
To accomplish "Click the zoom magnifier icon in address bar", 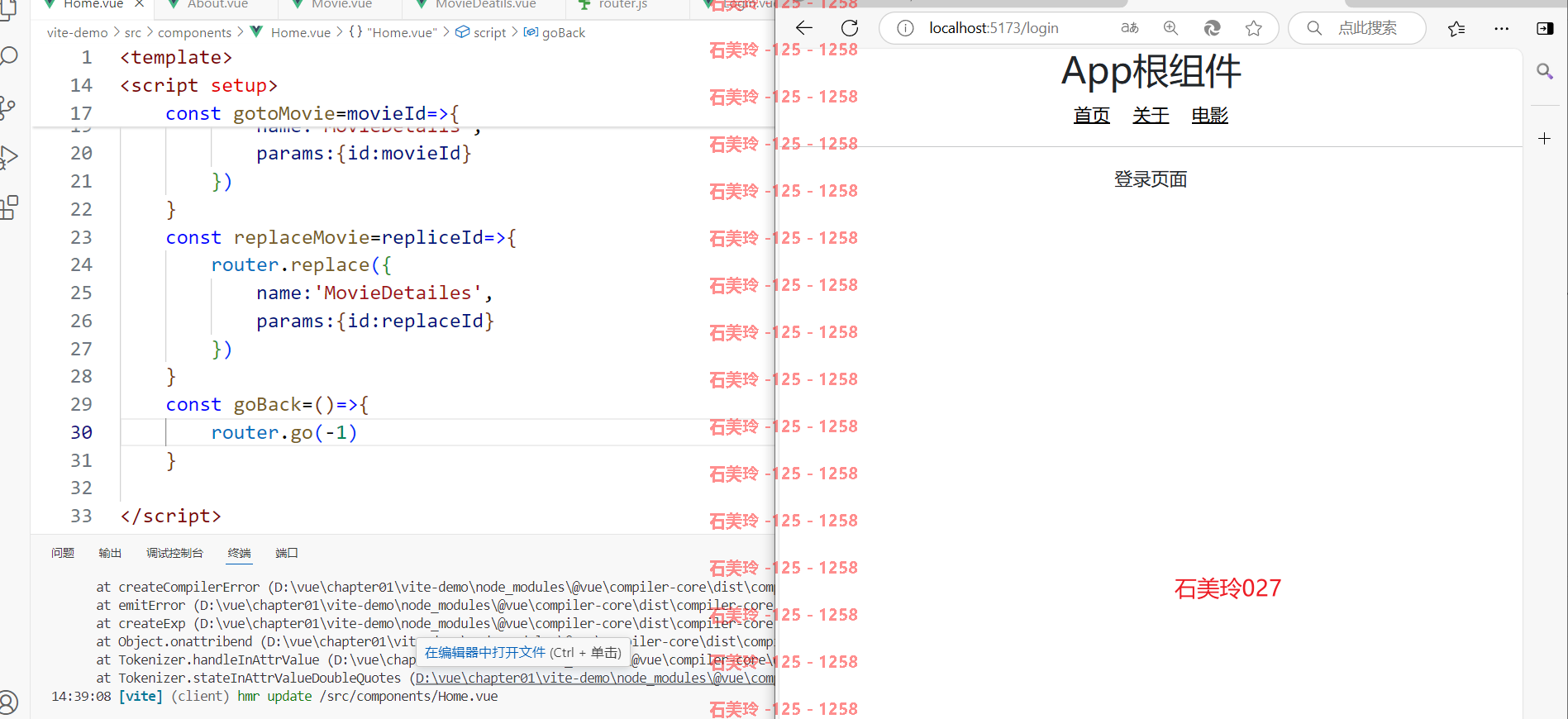I will [1170, 28].
